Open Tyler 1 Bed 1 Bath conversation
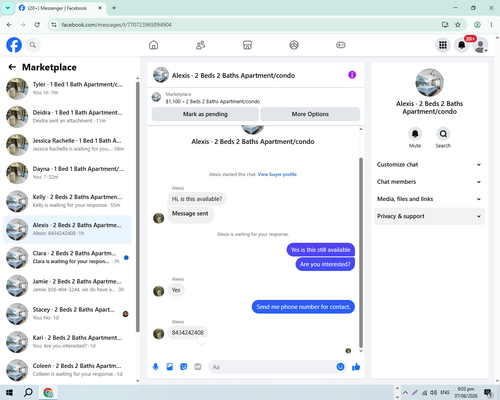 click(67, 88)
